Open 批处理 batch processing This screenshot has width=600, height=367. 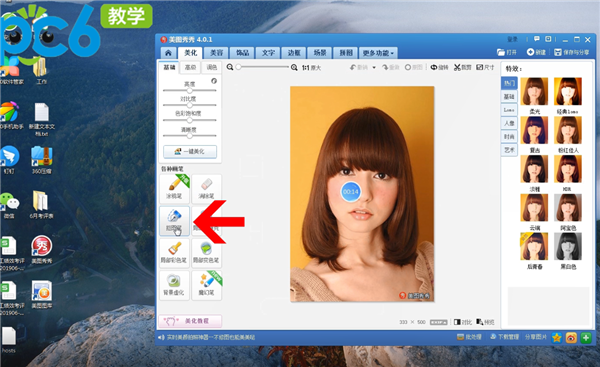pyautogui.click(x=469, y=337)
